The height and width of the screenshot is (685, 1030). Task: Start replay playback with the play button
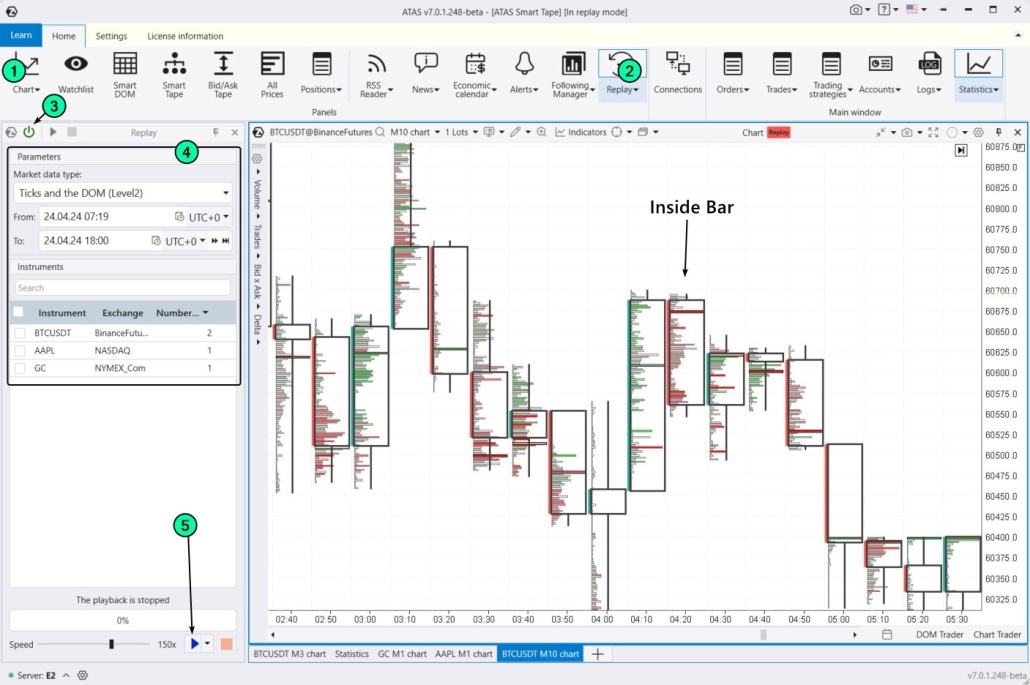(194, 643)
